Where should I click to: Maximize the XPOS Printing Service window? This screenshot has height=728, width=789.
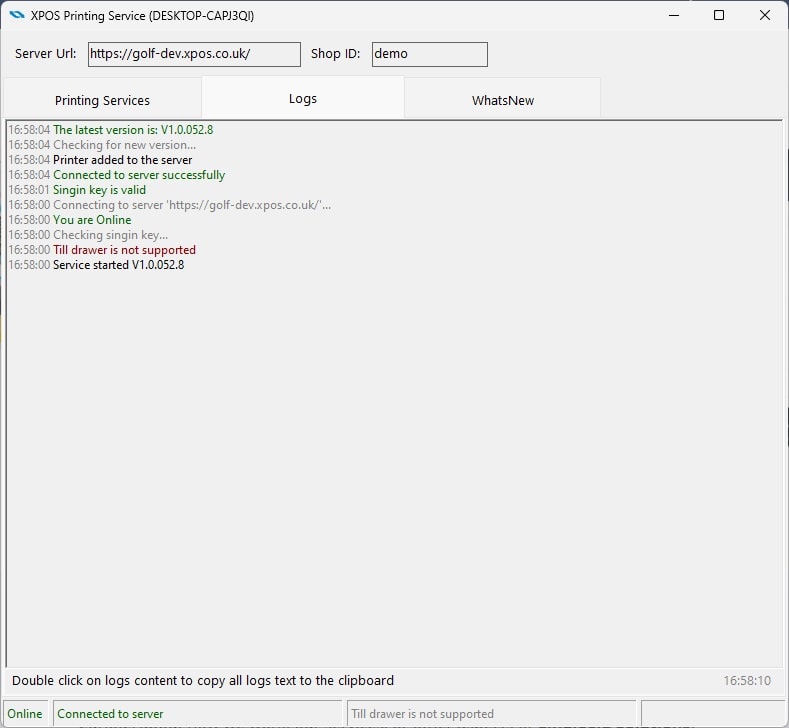719,15
